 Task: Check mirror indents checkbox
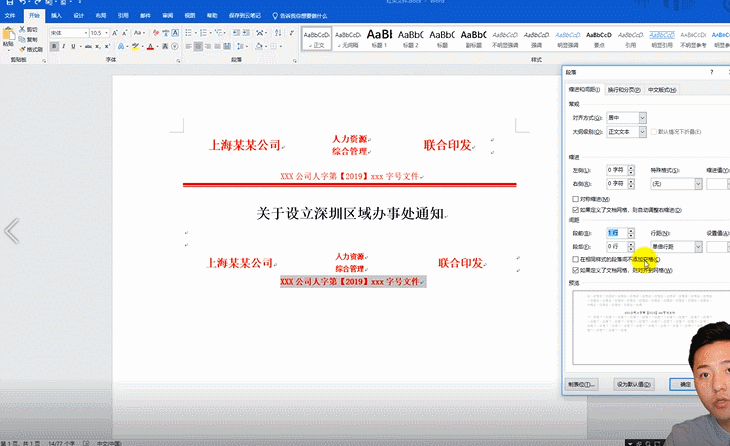click(x=575, y=199)
